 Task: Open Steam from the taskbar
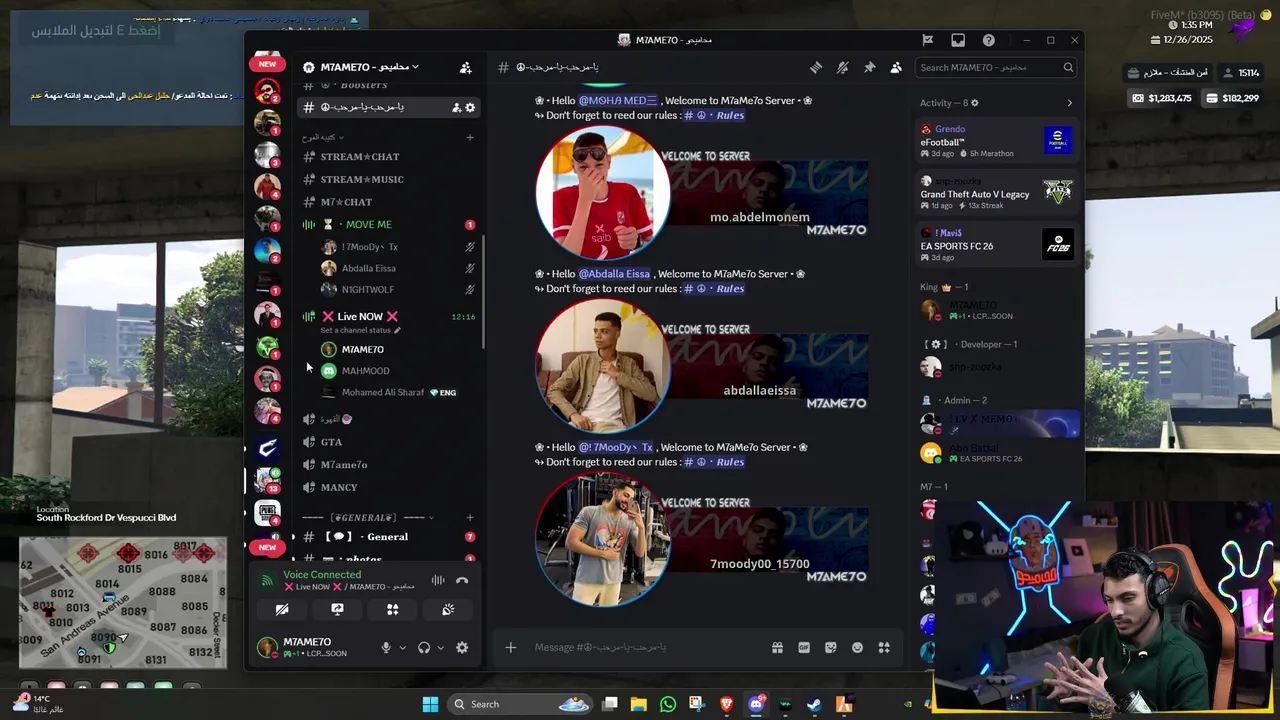coord(814,704)
